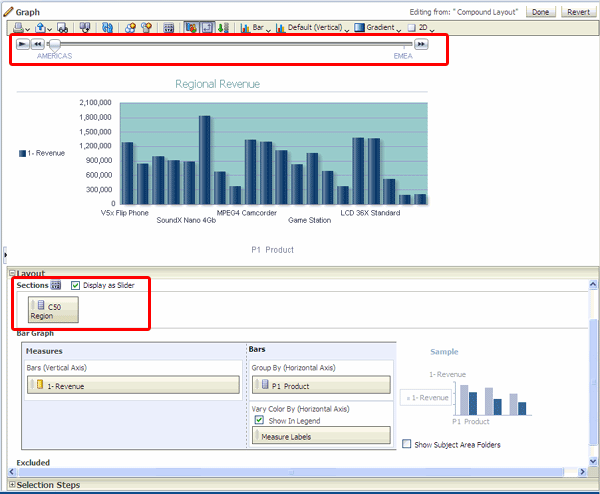Click the import formatting icon
The width and height of the screenshot is (600, 494).
point(85,28)
